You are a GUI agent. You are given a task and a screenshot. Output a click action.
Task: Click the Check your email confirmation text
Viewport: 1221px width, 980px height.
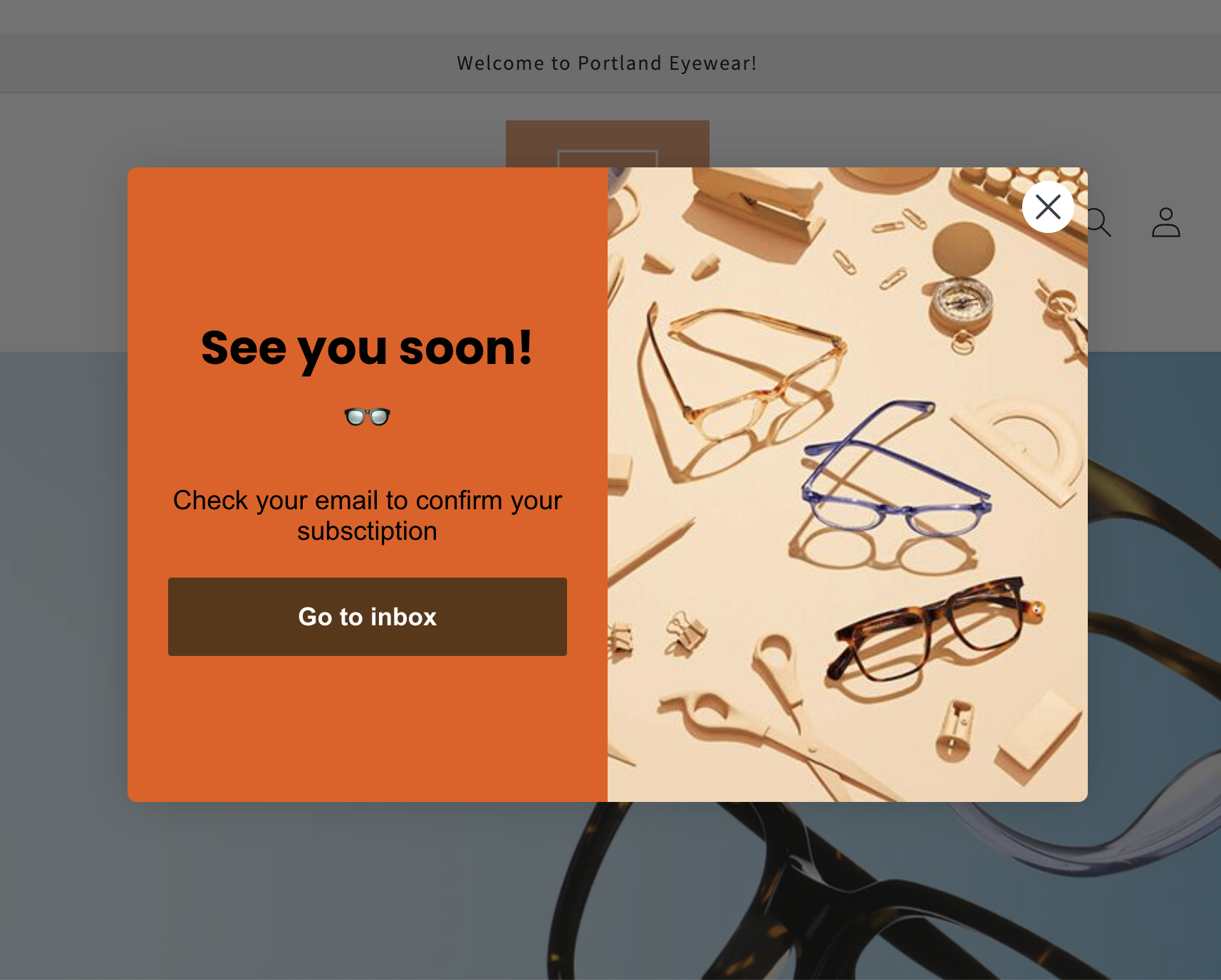click(368, 516)
